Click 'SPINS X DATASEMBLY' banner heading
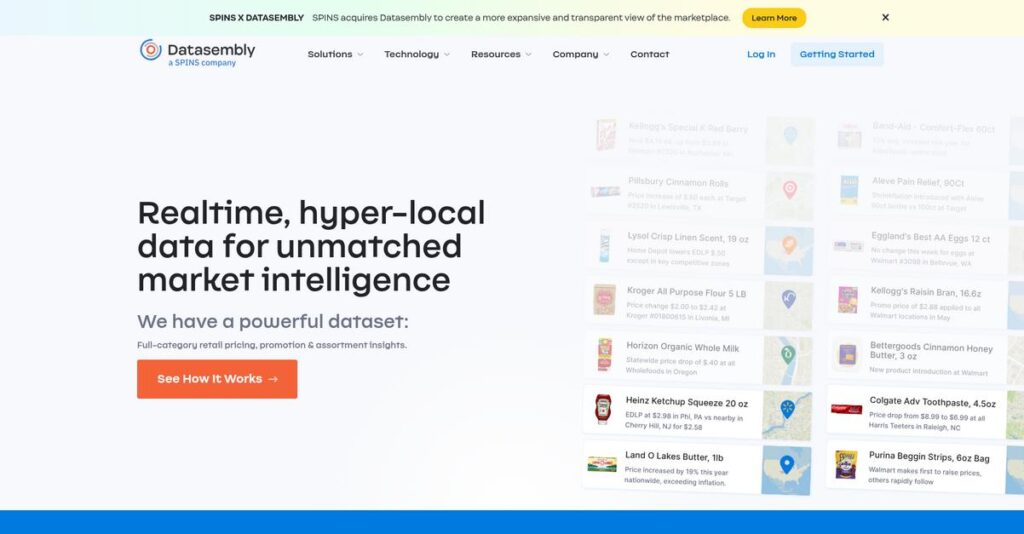The height and width of the screenshot is (534, 1024). pos(256,18)
